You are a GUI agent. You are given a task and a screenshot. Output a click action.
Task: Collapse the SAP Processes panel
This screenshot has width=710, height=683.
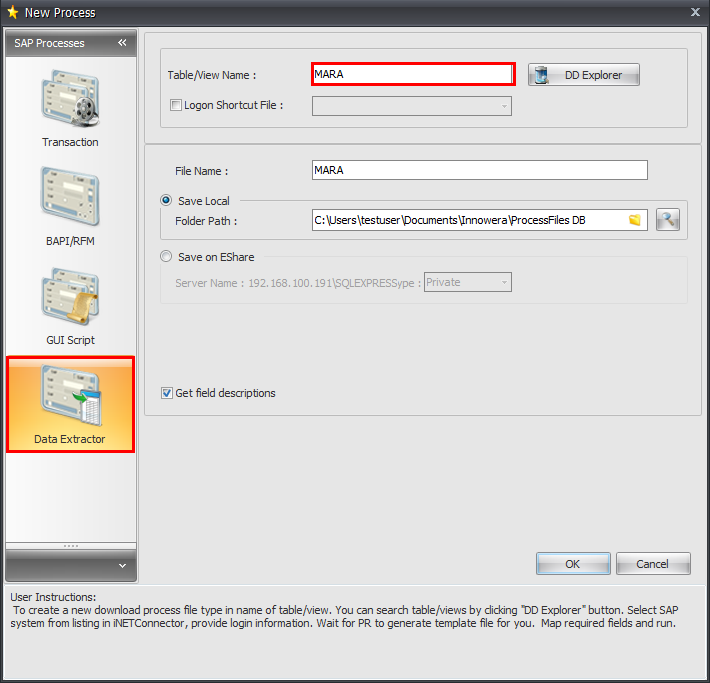pos(122,43)
